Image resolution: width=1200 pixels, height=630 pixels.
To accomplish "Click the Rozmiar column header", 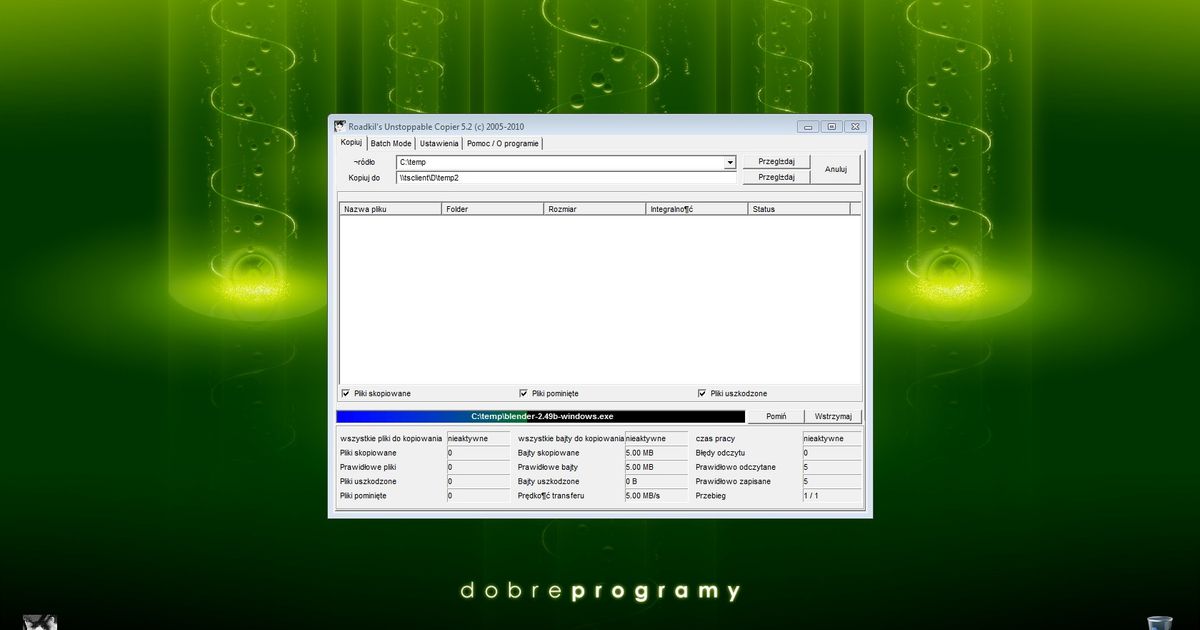I will (595, 209).
